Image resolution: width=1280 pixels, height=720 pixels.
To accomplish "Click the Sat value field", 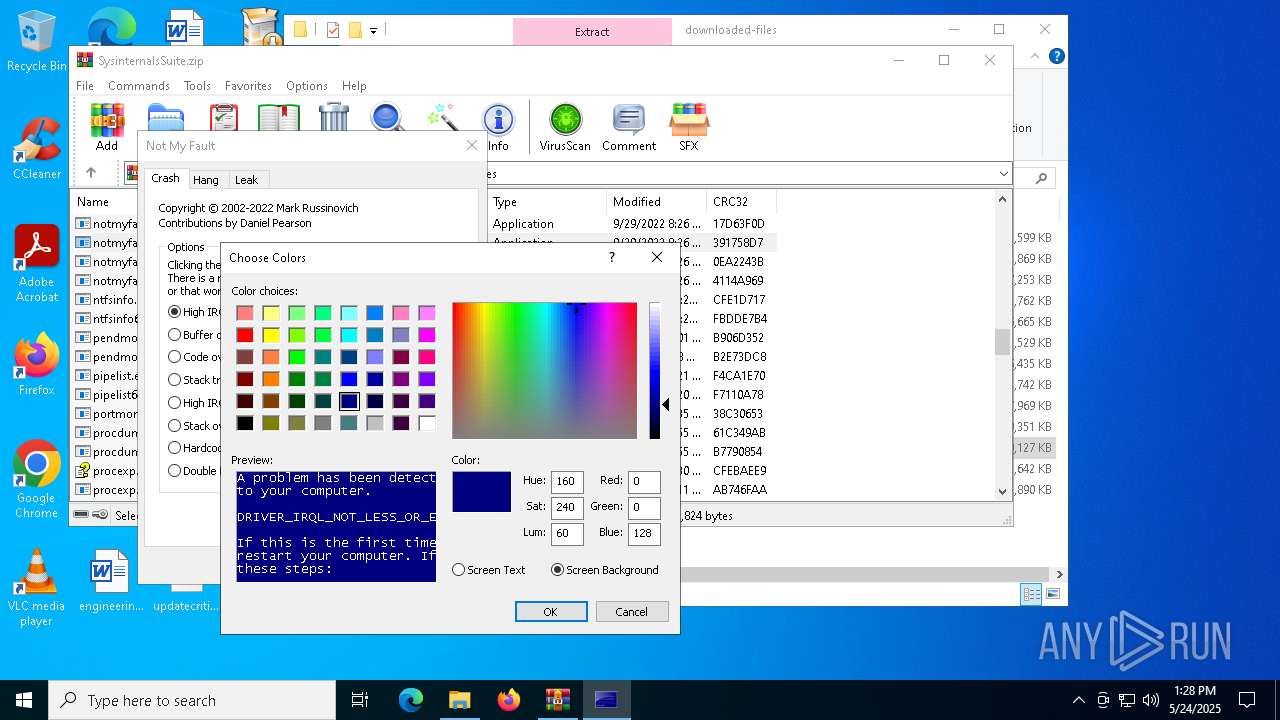I will pyautogui.click(x=567, y=507).
